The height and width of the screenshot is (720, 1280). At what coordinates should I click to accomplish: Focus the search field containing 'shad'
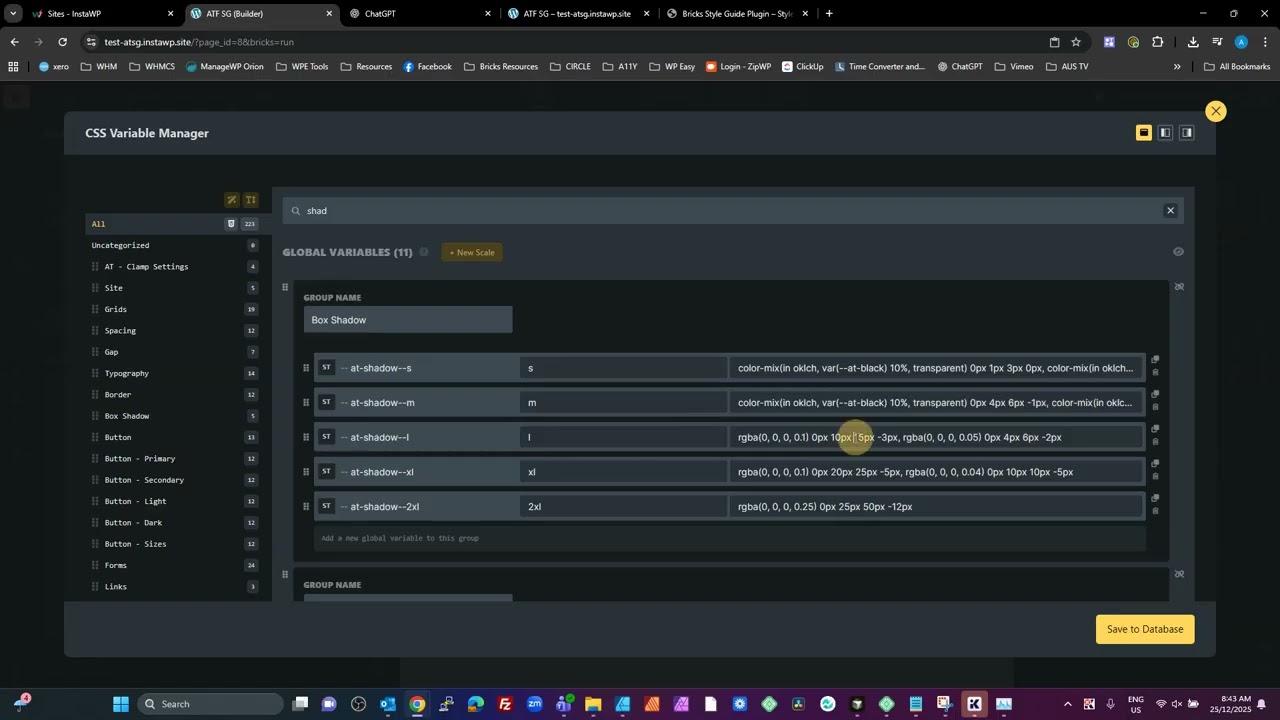pos(732,211)
